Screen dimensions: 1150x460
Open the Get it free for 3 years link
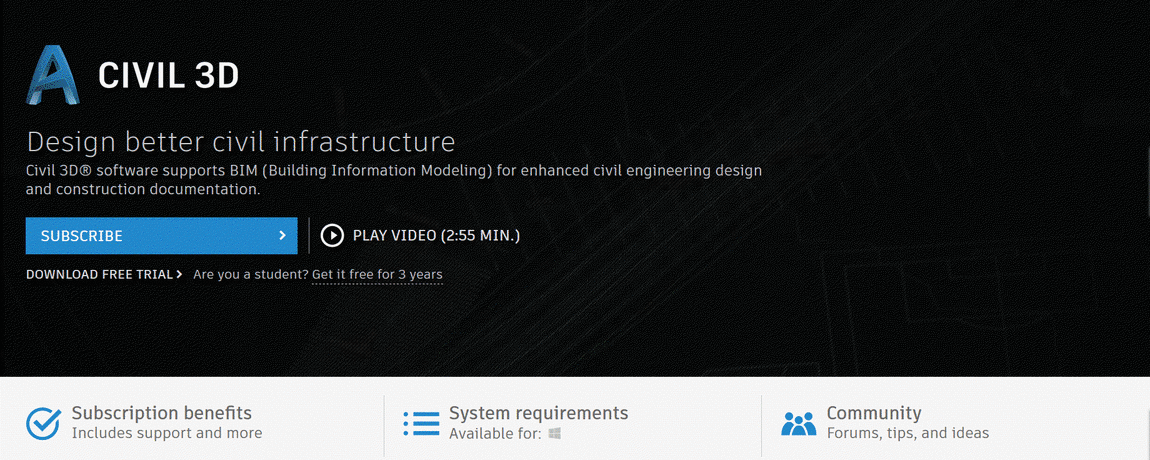377,275
